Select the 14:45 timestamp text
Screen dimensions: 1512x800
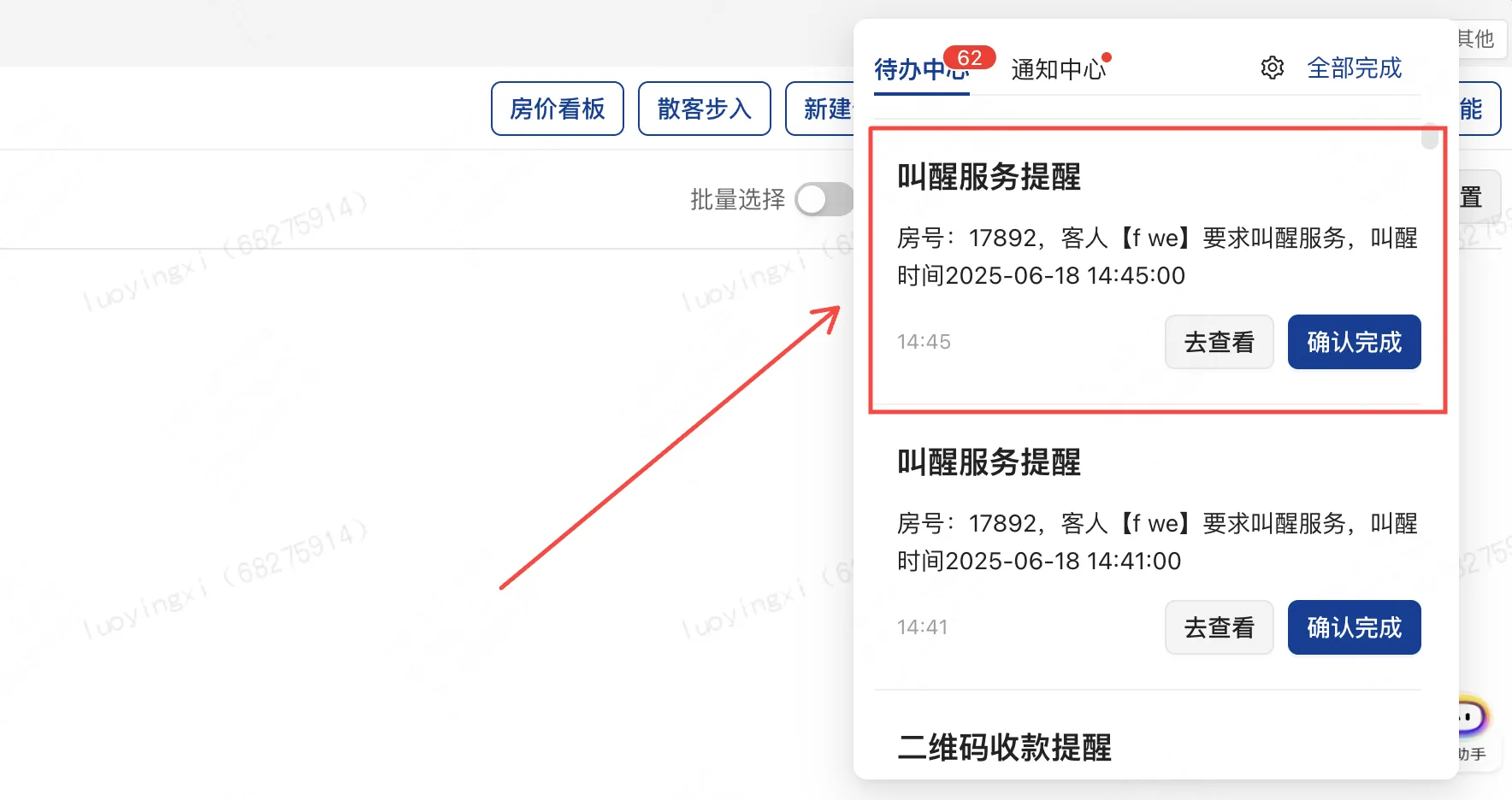click(924, 342)
